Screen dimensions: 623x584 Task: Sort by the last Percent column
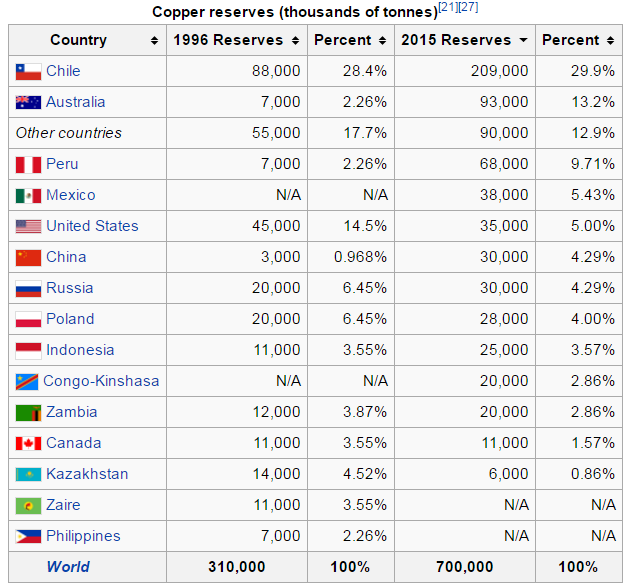609,41
